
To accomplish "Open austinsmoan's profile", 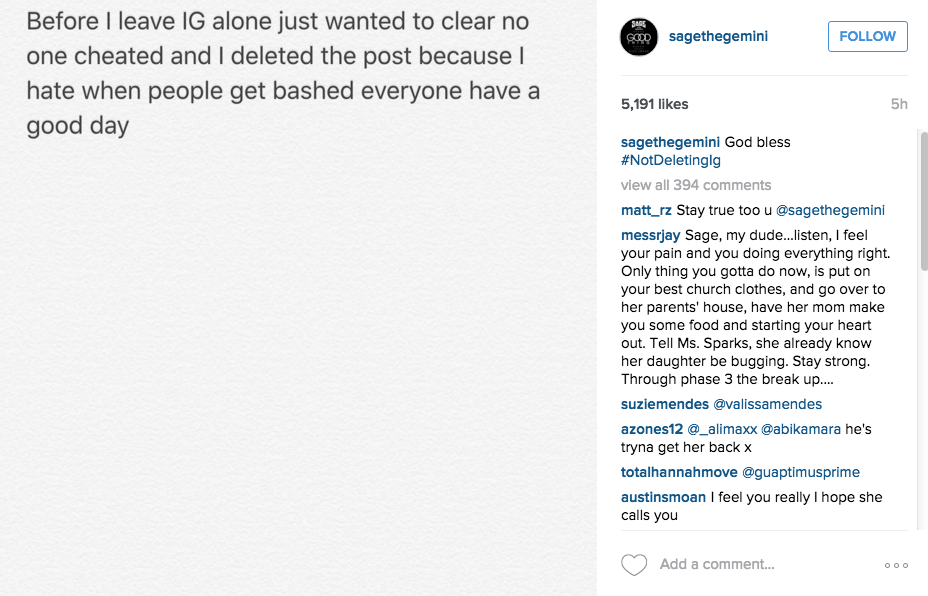I will 664,497.
